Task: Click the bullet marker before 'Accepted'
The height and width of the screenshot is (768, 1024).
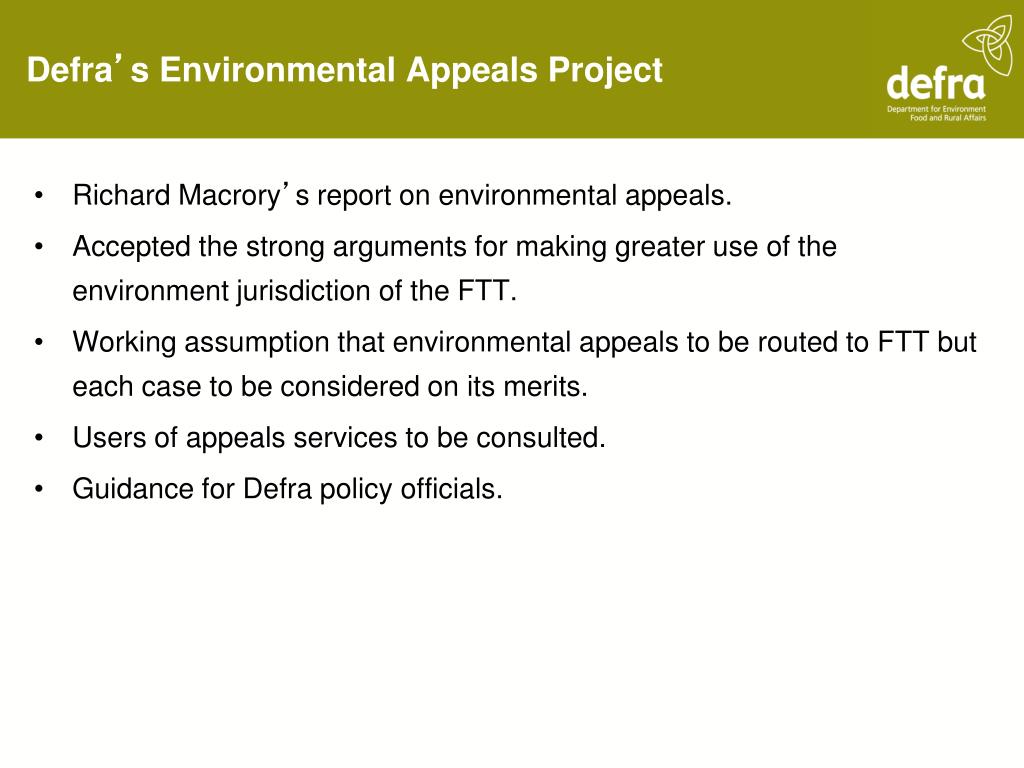Action: (39, 247)
